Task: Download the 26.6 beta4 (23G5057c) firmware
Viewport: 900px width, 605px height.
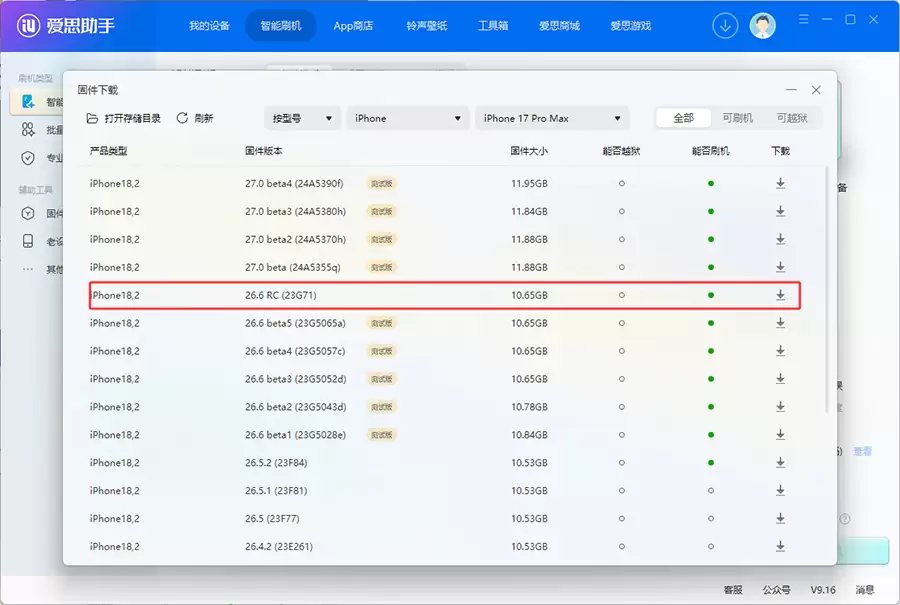Action: click(x=780, y=351)
